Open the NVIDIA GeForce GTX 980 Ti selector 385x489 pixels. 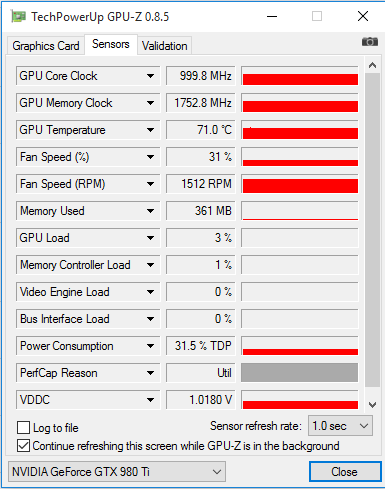pos(117,472)
